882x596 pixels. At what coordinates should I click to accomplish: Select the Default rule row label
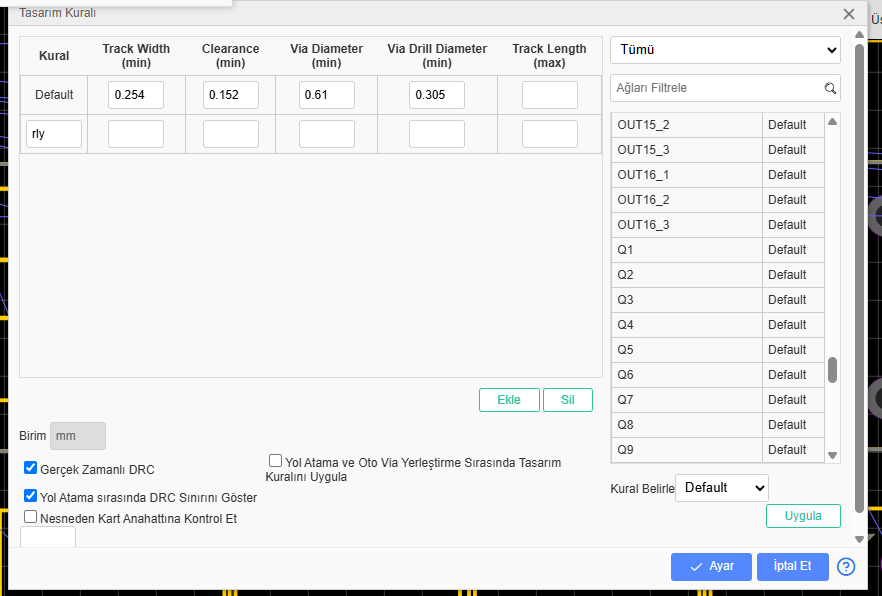click(54, 95)
